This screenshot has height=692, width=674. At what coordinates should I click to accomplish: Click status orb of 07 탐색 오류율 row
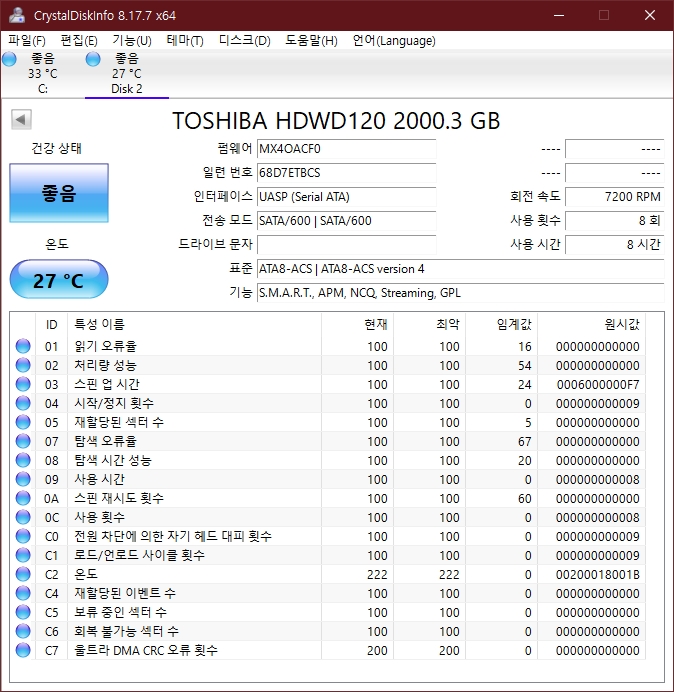[23, 441]
